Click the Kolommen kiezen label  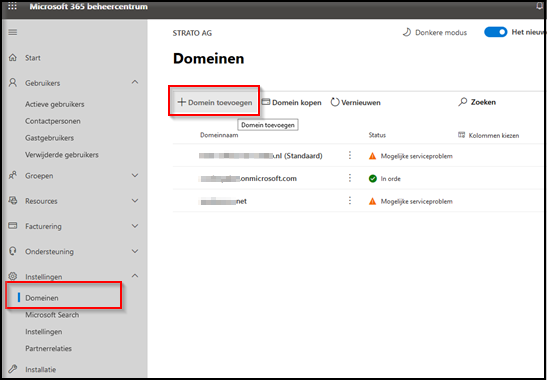click(494, 135)
